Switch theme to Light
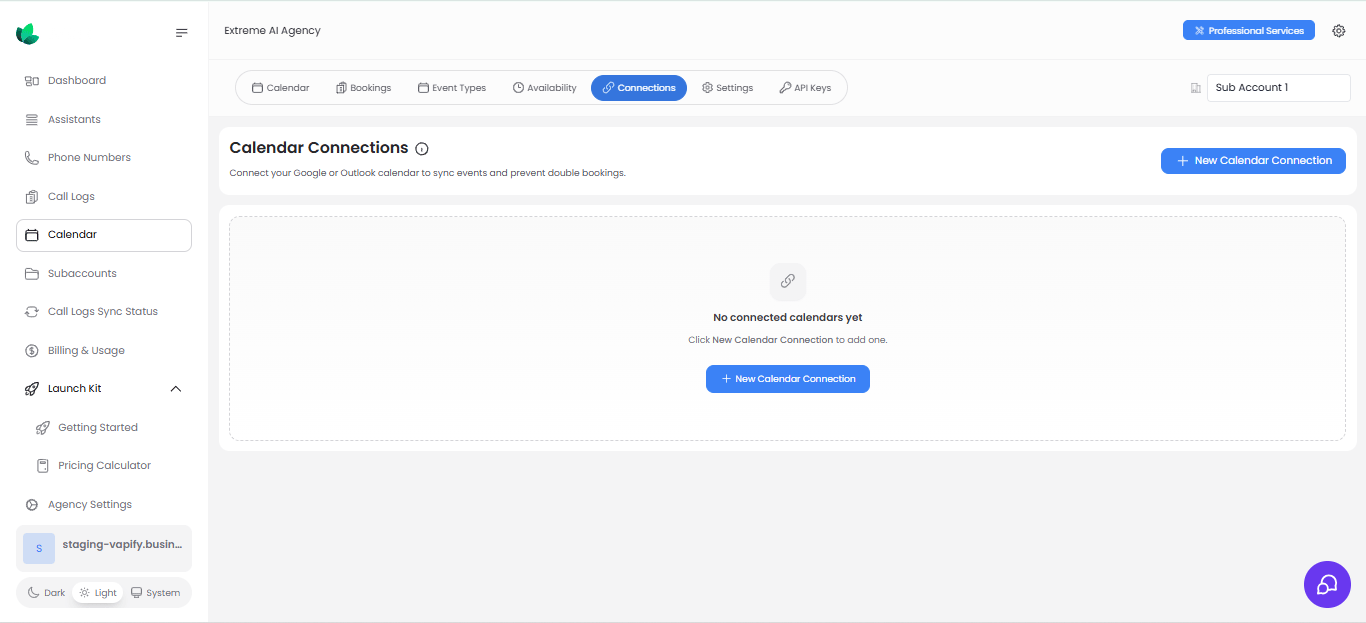1366x623 pixels. tap(98, 593)
